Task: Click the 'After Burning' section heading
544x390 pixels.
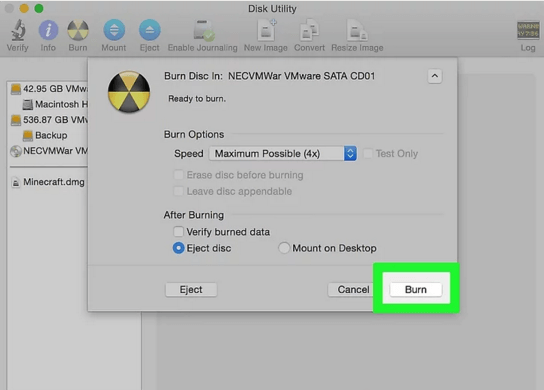Action: [194, 215]
